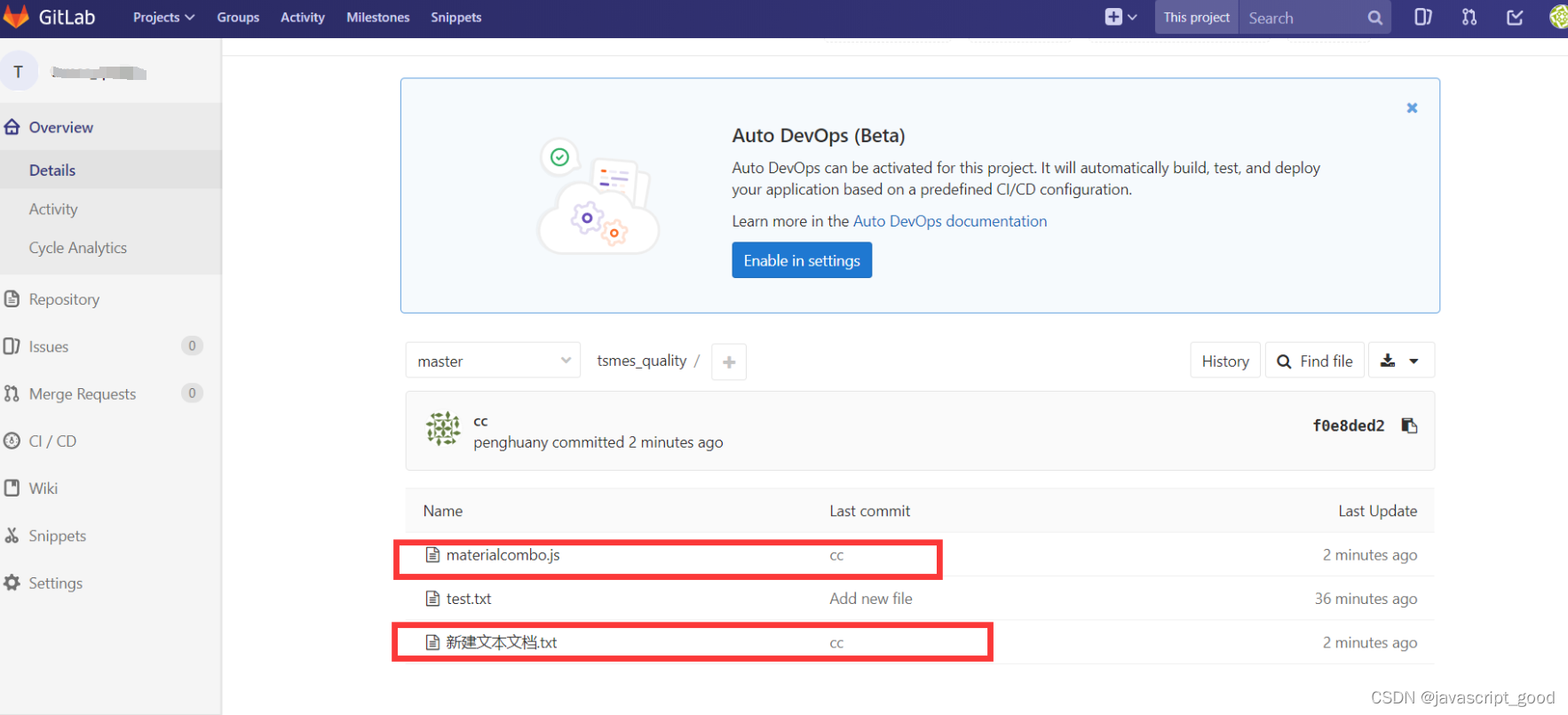This screenshot has width=1568, height=715.
Task: Copy commit SHA to clipboard
Action: pos(1409,425)
